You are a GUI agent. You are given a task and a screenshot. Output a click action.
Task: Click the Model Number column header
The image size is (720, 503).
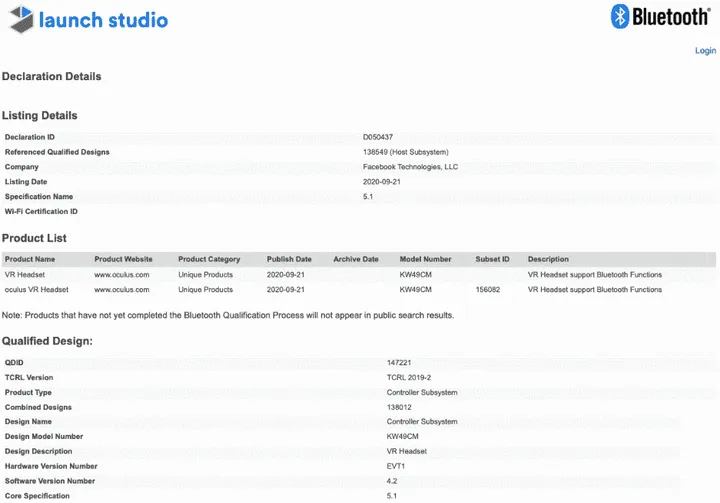425,259
